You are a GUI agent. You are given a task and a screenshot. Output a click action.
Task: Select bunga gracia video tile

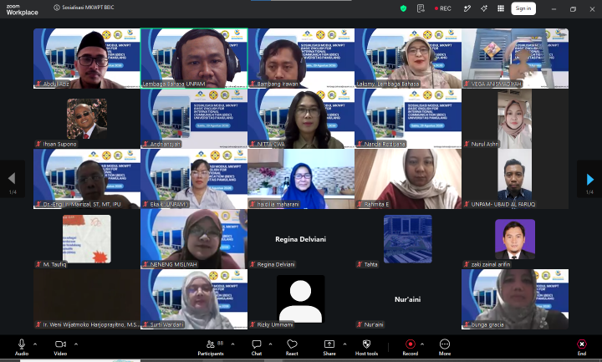tap(515, 299)
